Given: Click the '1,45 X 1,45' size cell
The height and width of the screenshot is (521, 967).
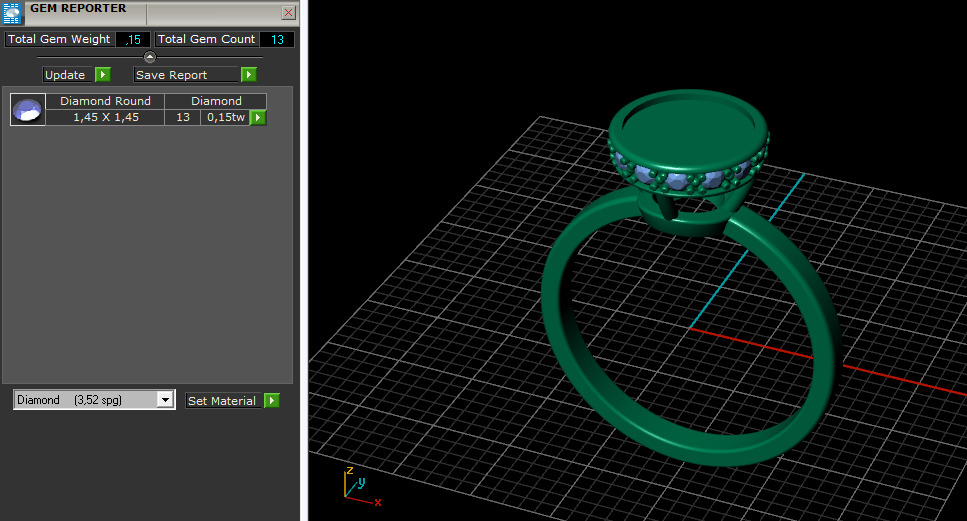Looking at the screenshot, I should coord(105,117).
